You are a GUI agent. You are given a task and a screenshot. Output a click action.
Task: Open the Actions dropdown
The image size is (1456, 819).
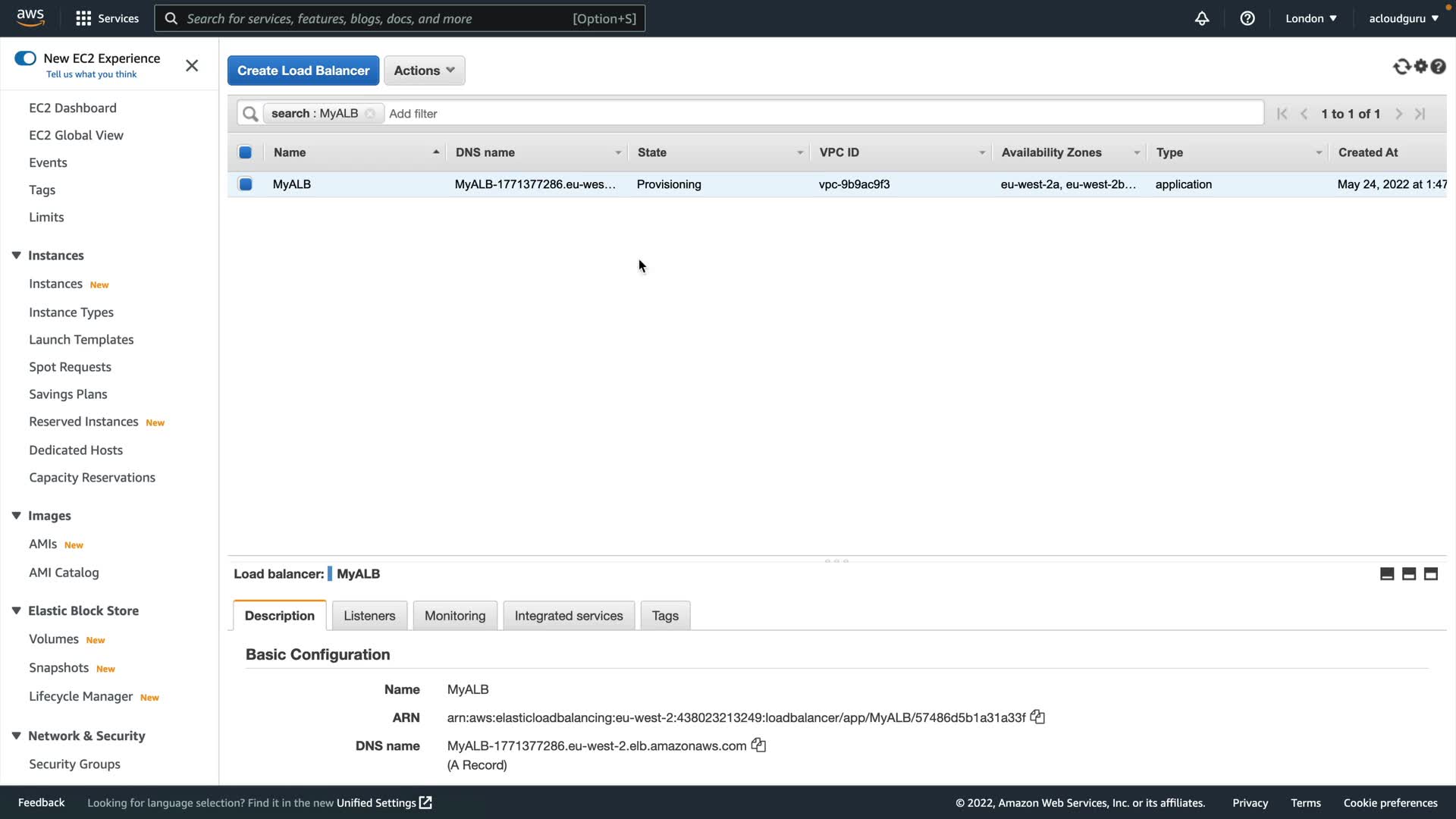point(424,71)
